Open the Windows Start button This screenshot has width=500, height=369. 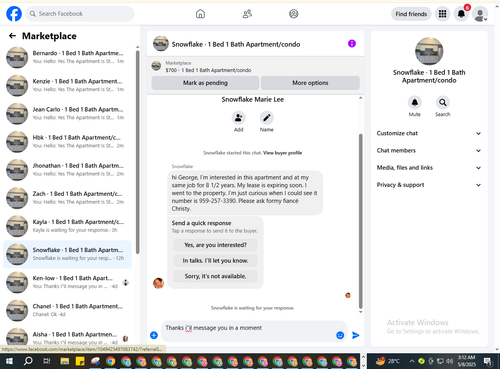9,361
